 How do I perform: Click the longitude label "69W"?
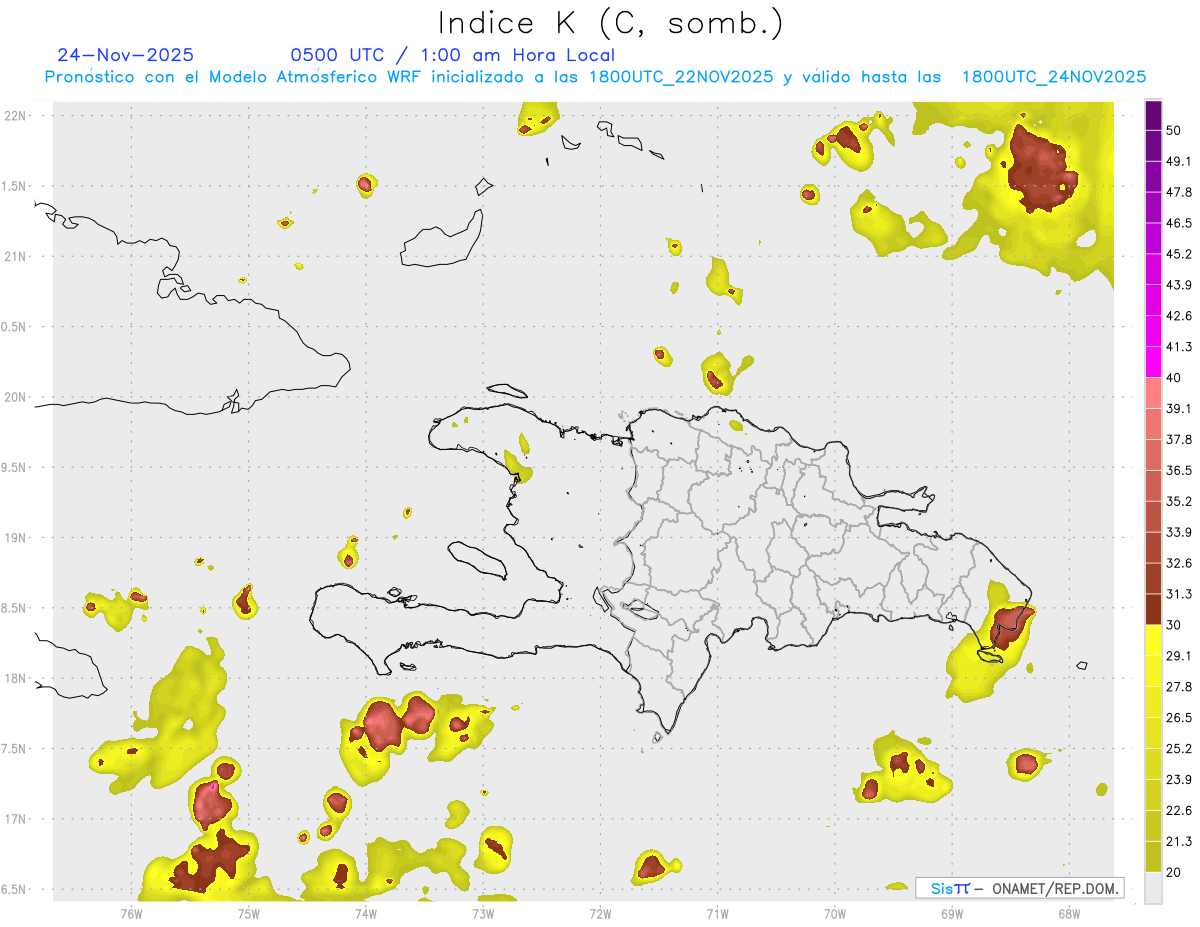[x=951, y=914]
